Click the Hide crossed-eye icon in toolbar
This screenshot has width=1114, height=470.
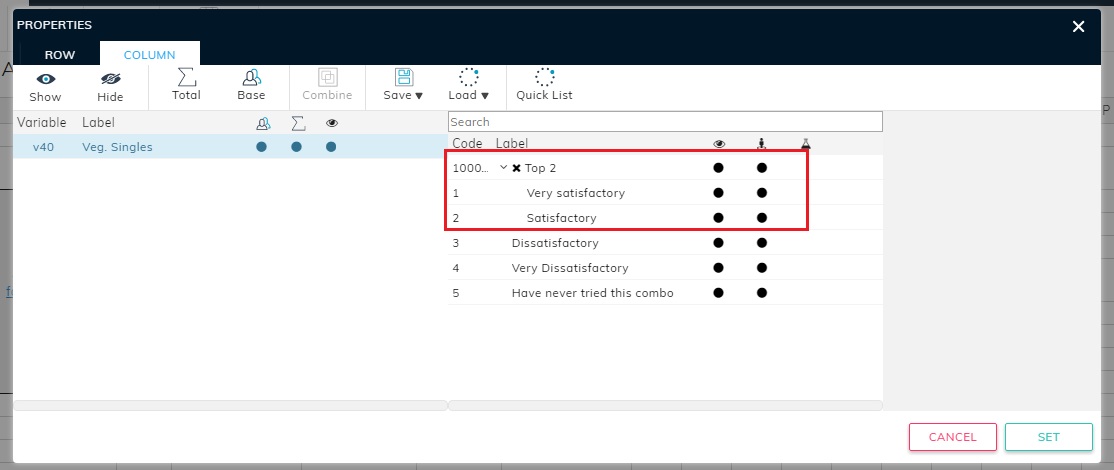[x=110, y=79]
